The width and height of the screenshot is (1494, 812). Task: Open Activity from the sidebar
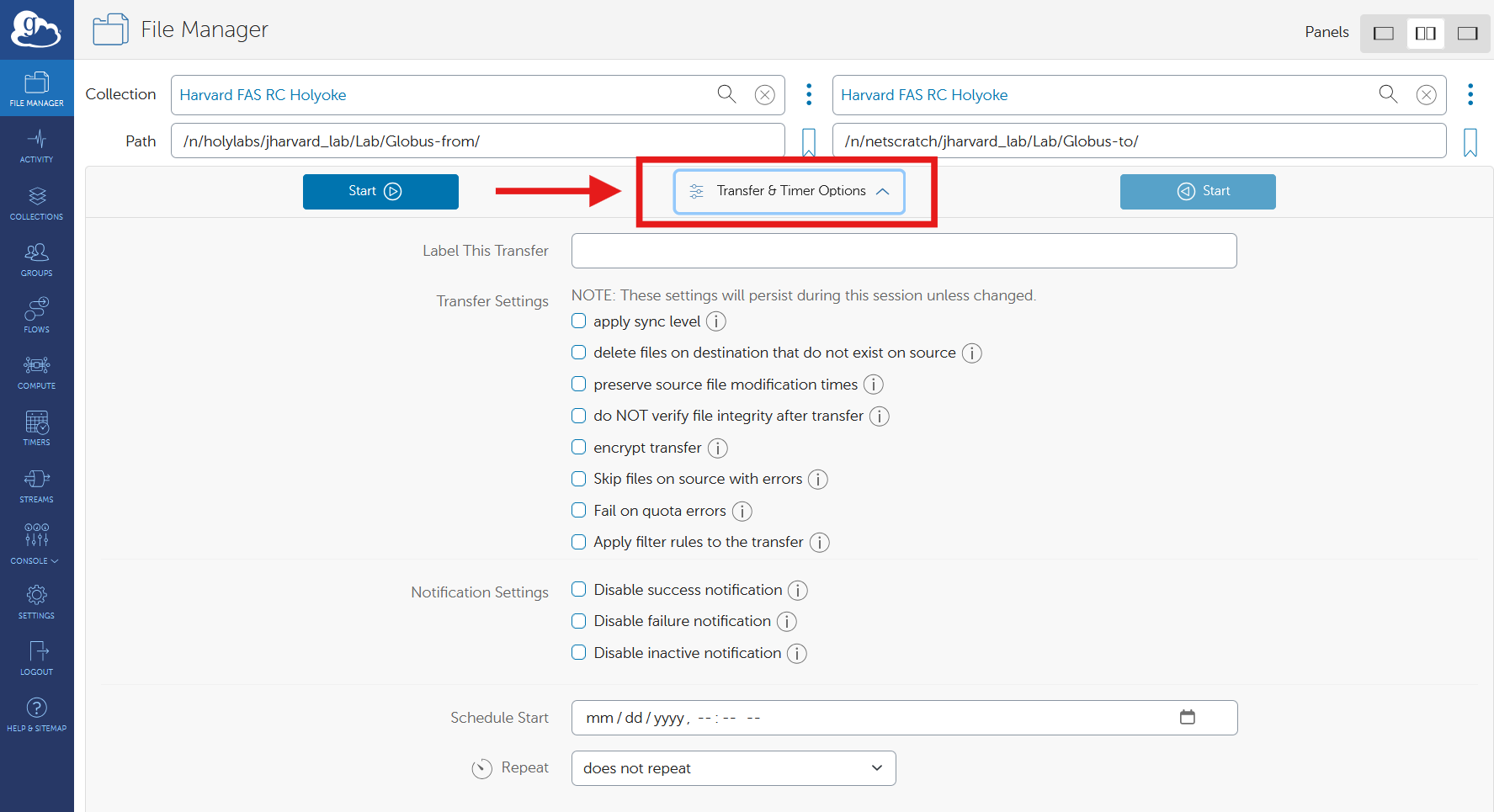[x=36, y=146]
